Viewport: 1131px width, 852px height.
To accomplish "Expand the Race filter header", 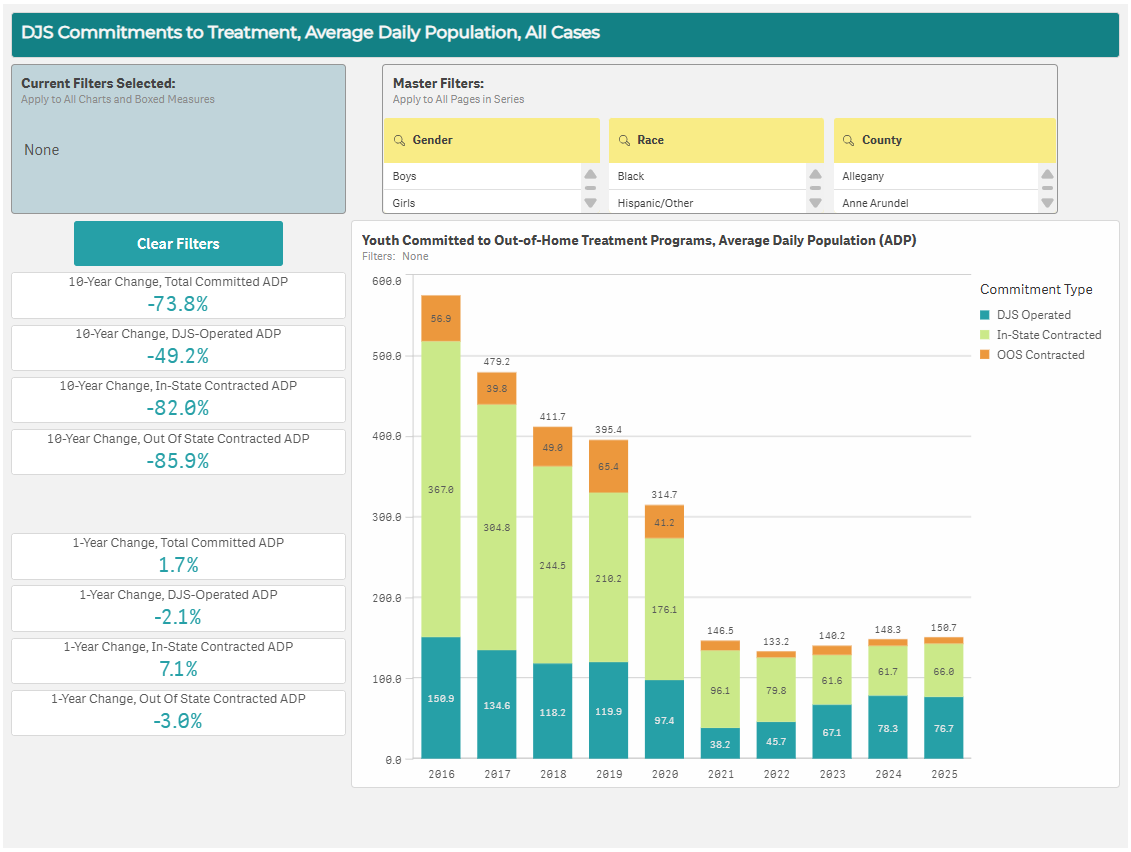I will [x=716, y=140].
